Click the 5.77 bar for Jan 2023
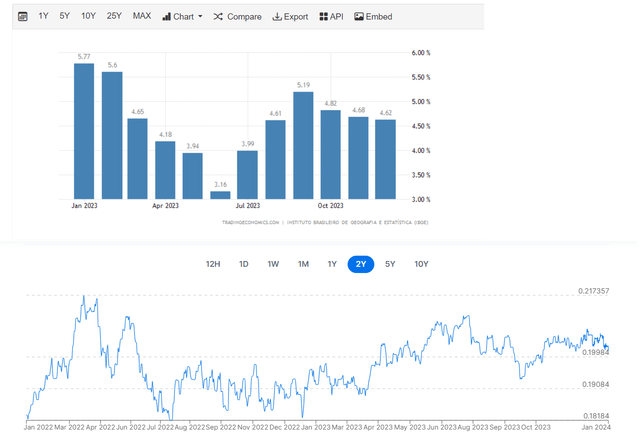Viewport: 640px width, 446px height. pos(84,131)
